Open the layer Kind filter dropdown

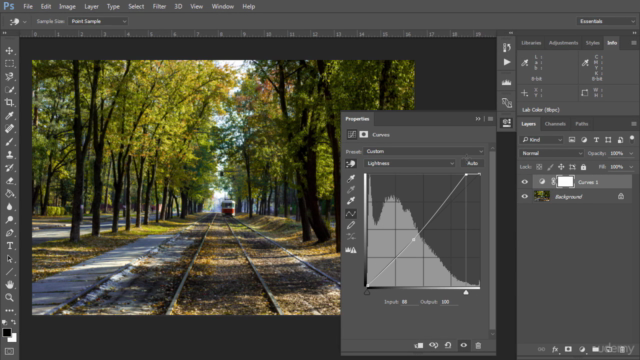pyautogui.click(x=542, y=140)
